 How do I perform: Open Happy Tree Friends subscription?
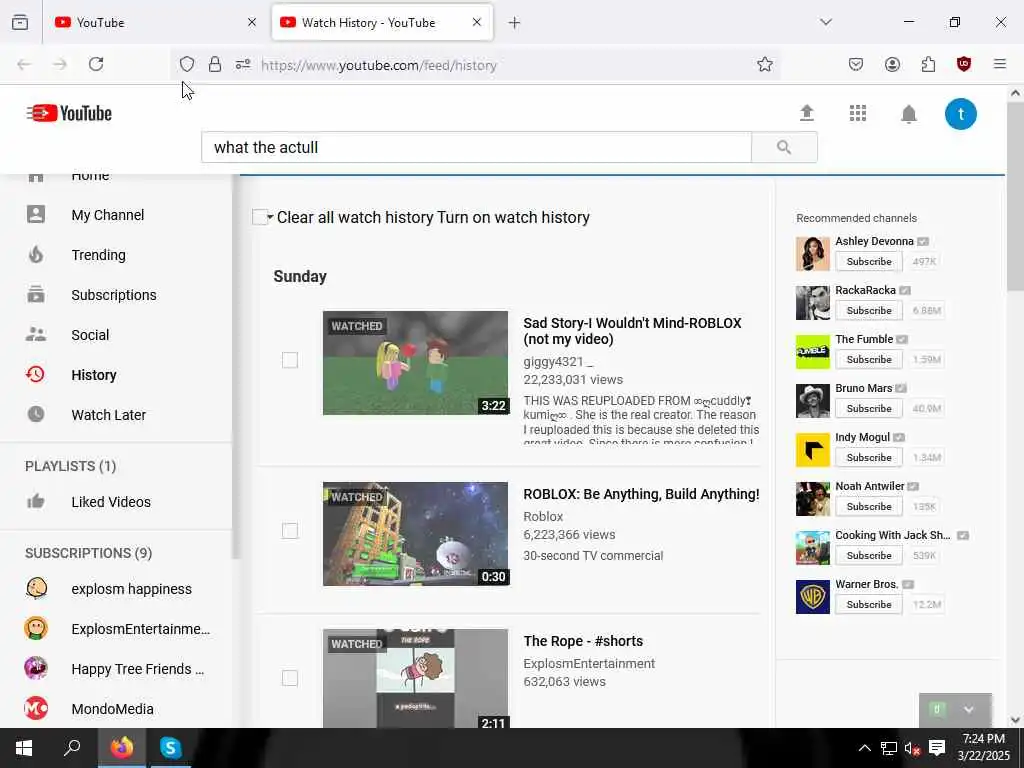point(137,669)
